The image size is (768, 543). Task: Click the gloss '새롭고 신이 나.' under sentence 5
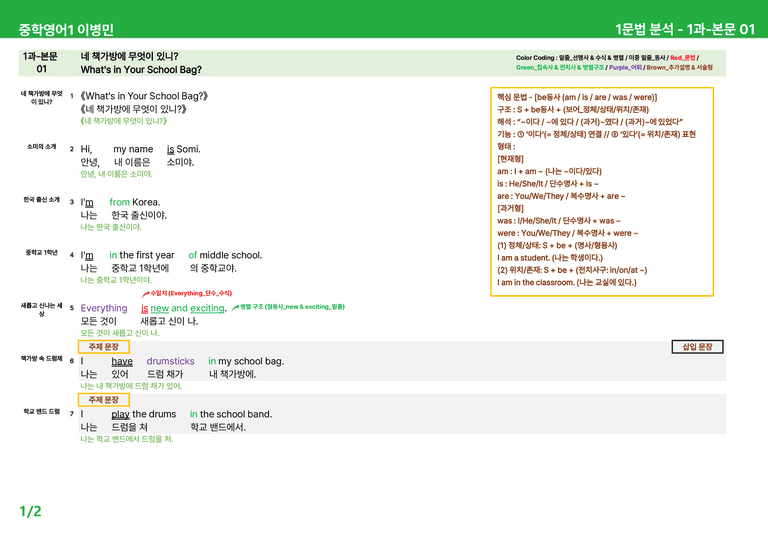(x=169, y=321)
